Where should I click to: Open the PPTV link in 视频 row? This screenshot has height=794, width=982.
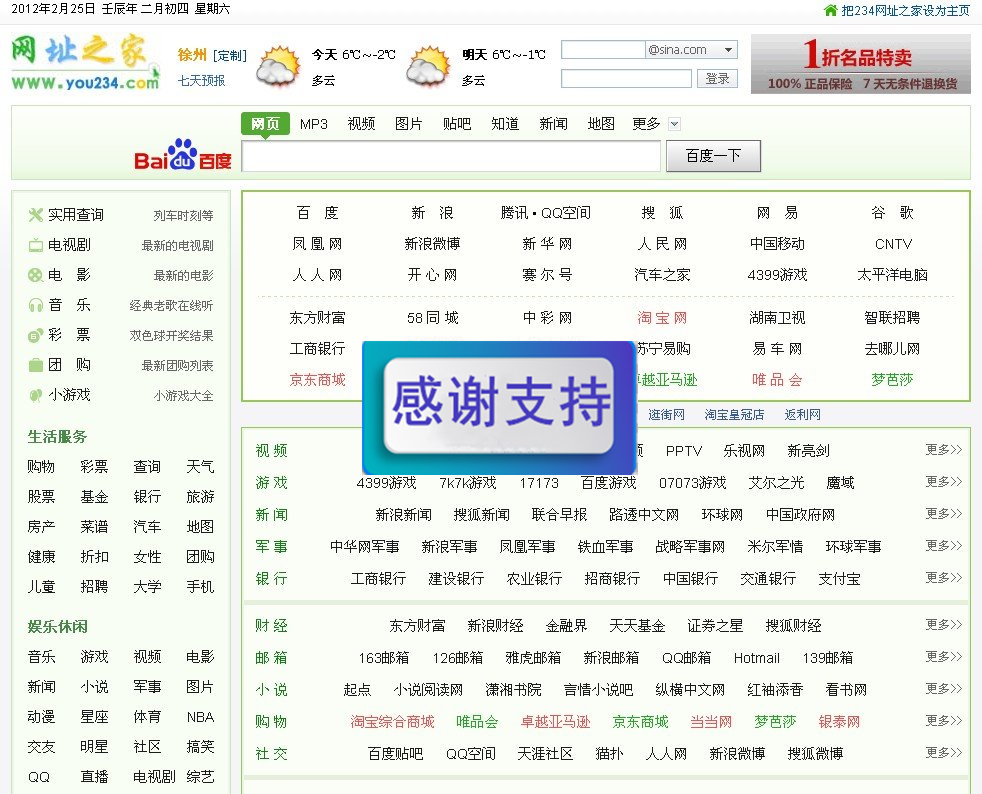[x=684, y=451]
